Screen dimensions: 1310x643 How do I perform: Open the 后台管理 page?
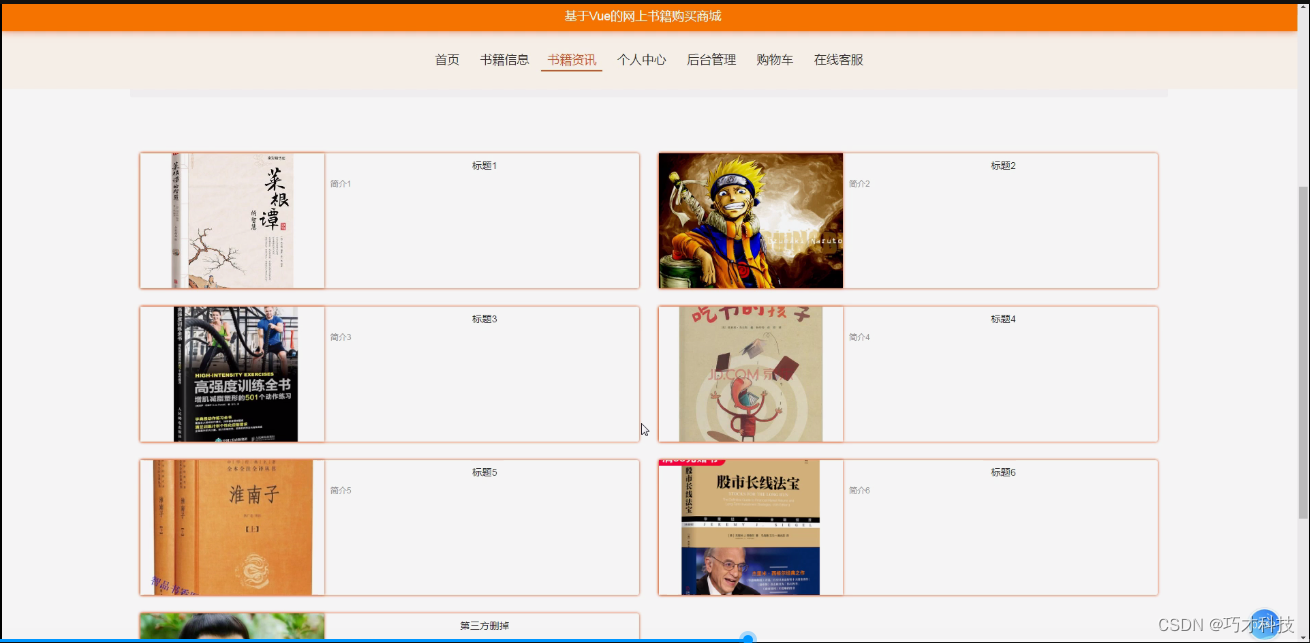pyautogui.click(x=710, y=60)
